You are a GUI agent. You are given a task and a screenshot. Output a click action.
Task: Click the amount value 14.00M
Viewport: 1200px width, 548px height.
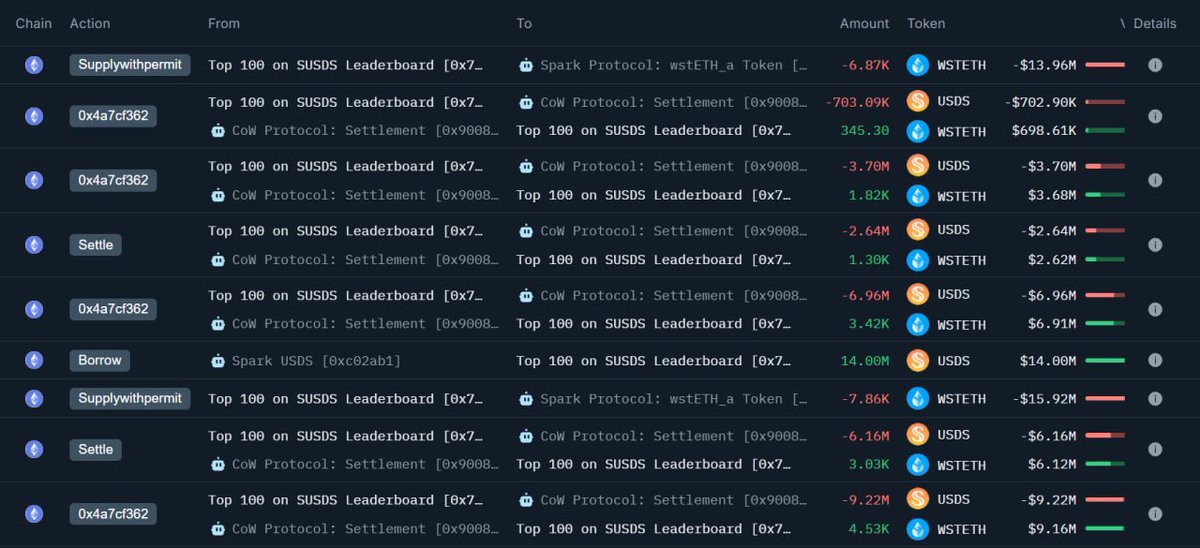tap(865, 361)
